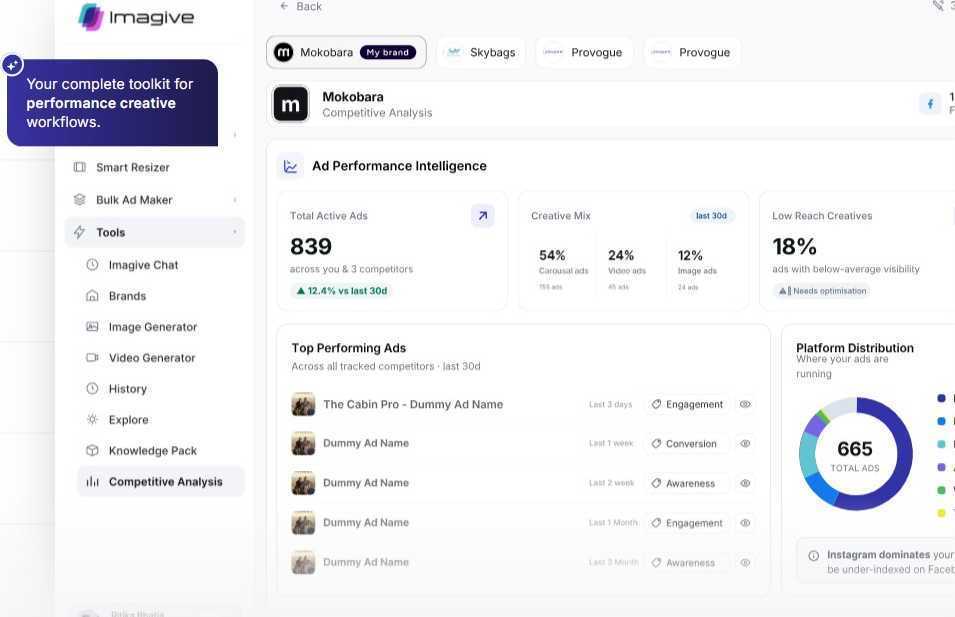The image size is (955, 617).
Task: Click the 12% Image ads stat
Action: [697, 268]
